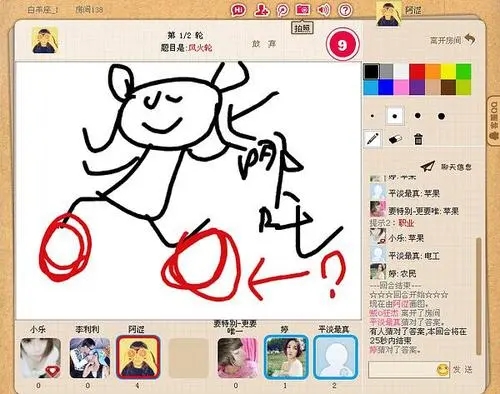Pick the brown color swatch
500x394 pixels.
448,87
